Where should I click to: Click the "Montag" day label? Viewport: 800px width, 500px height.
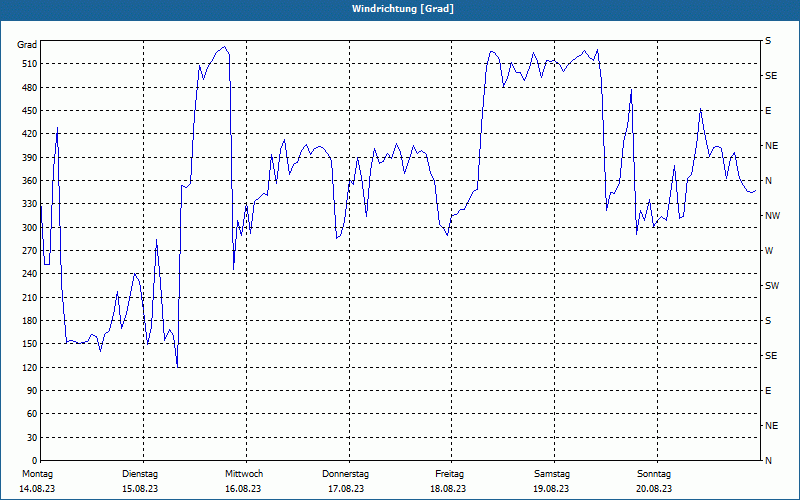[x=37, y=474]
